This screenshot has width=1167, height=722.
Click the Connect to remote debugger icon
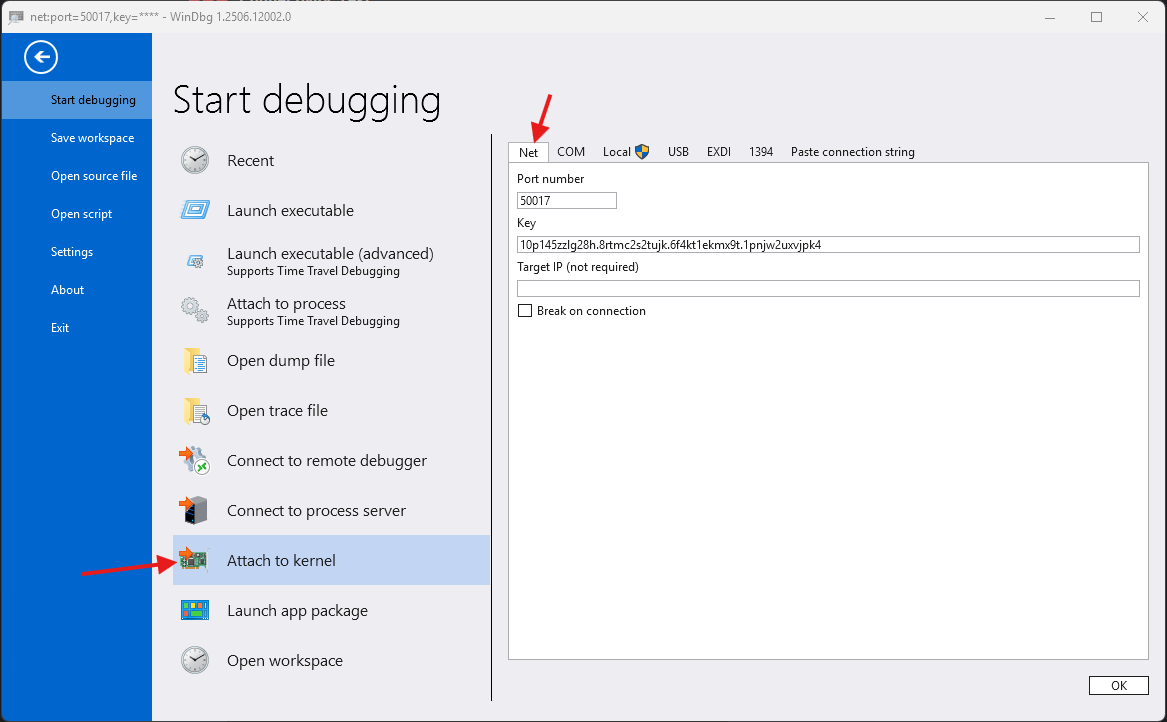(x=194, y=460)
